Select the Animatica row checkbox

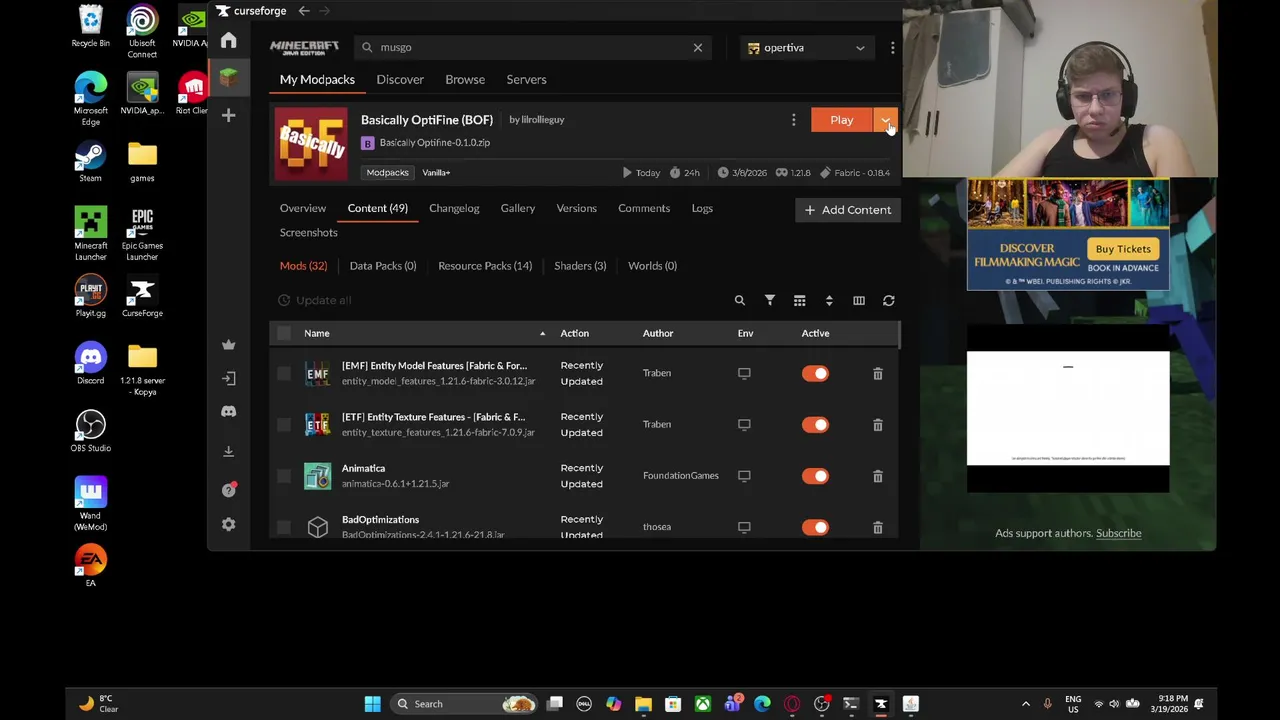point(284,476)
